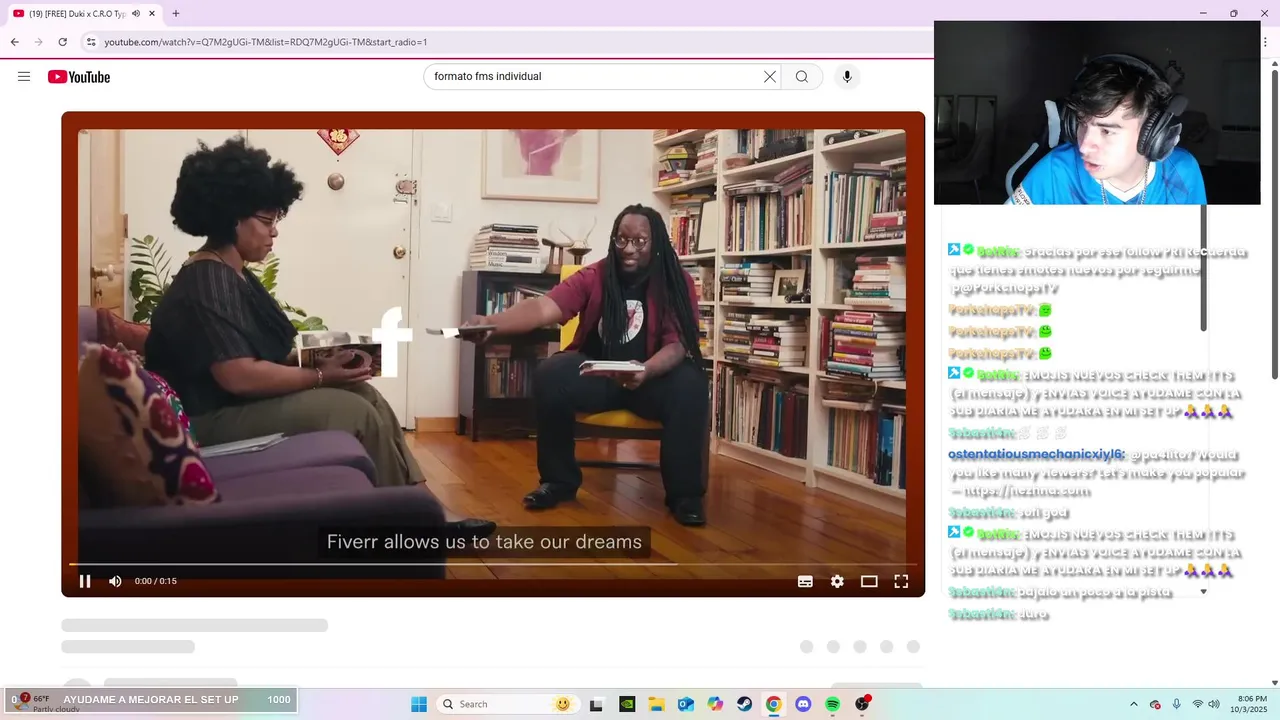Viewport: 1280px width, 720px height.
Task: View site information icon in address bar
Action: (x=91, y=42)
